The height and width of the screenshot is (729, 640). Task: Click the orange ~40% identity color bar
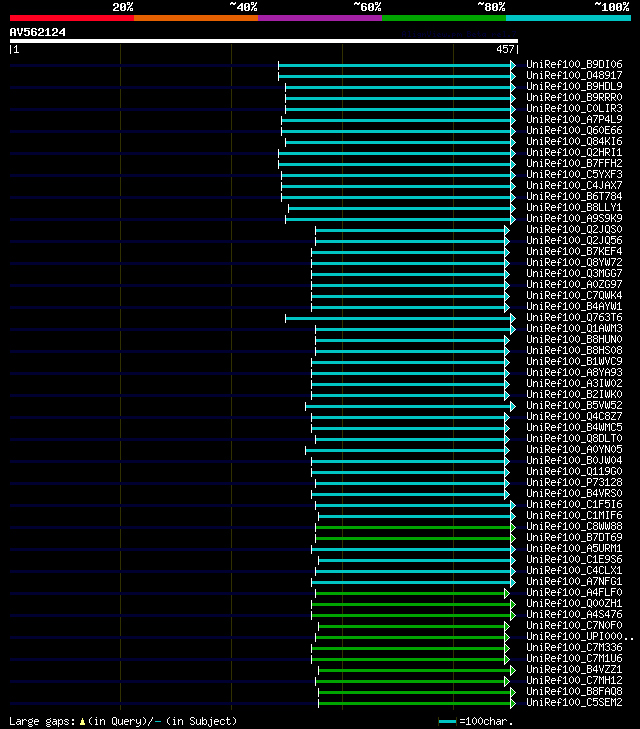tap(196, 18)
